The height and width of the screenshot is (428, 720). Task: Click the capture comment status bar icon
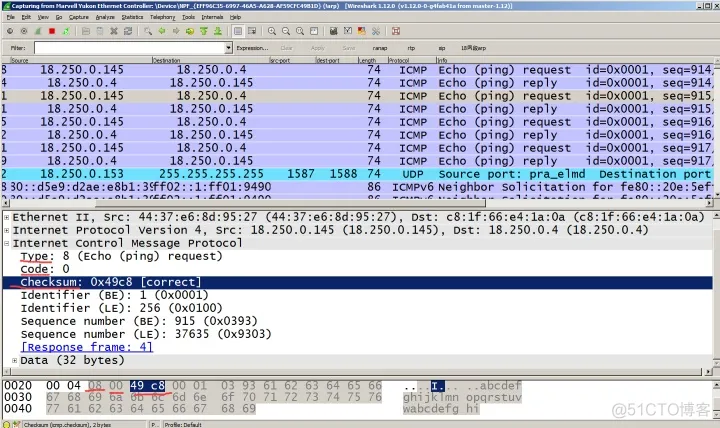[16, 424]
